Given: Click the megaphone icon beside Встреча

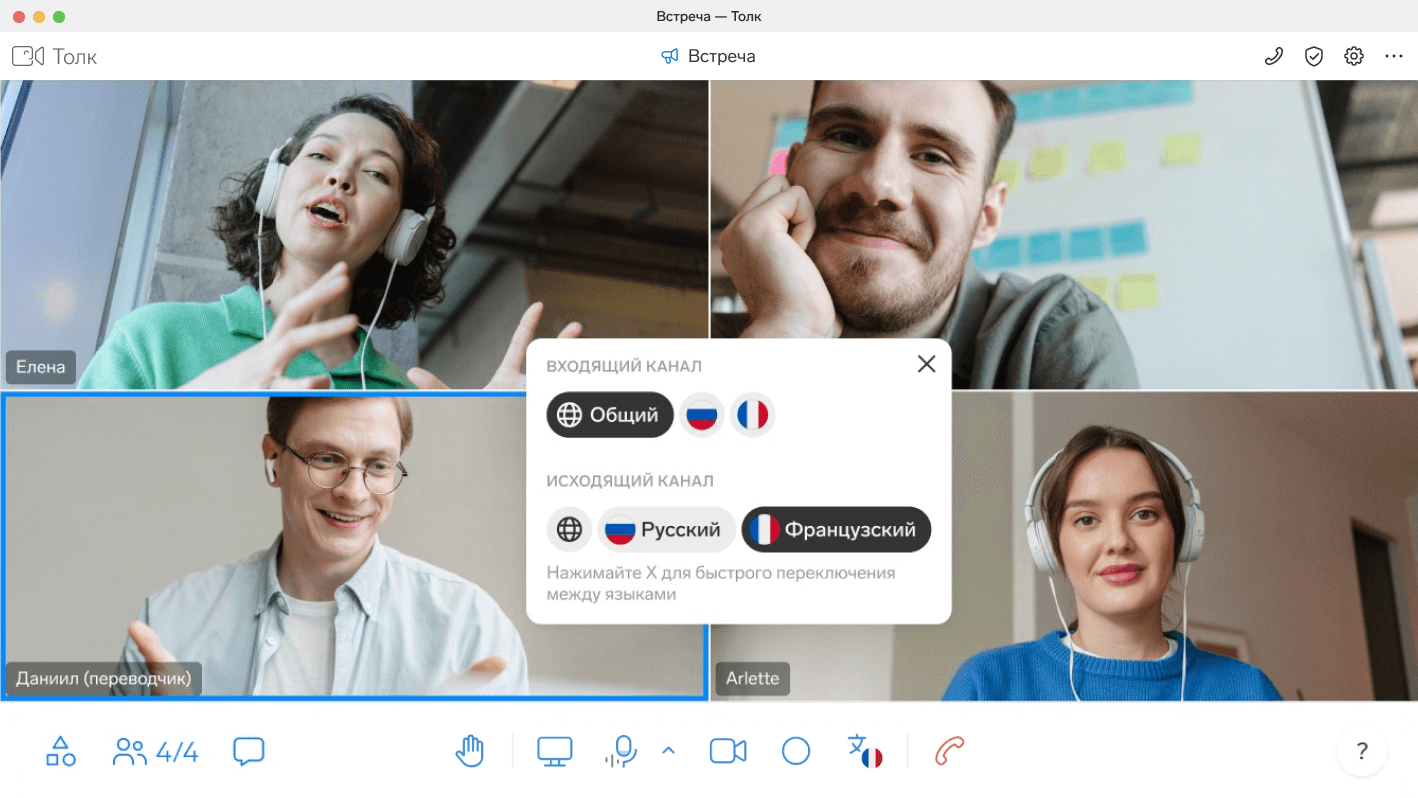Looking at the screenshot, I should pyautogui.click(x=670, y=57).
